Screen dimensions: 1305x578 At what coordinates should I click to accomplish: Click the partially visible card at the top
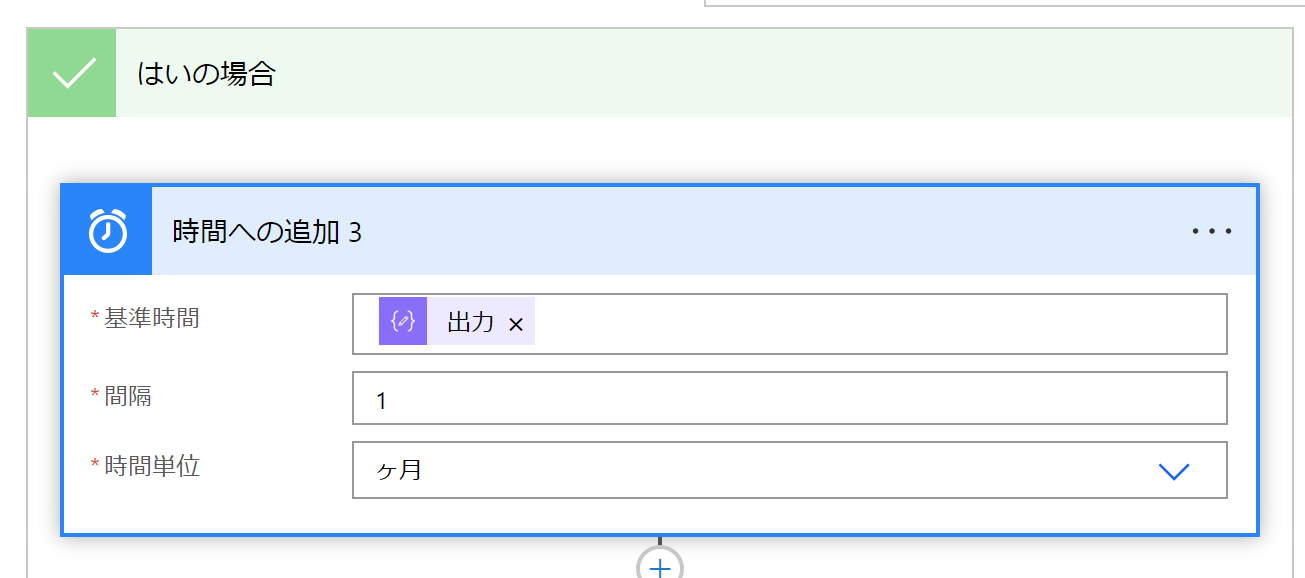1000,3
